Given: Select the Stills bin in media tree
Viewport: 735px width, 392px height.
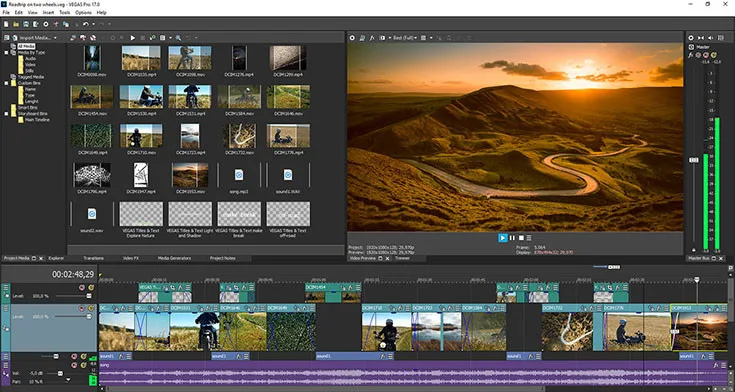Looking at the screenshot, I should [30, 71].
